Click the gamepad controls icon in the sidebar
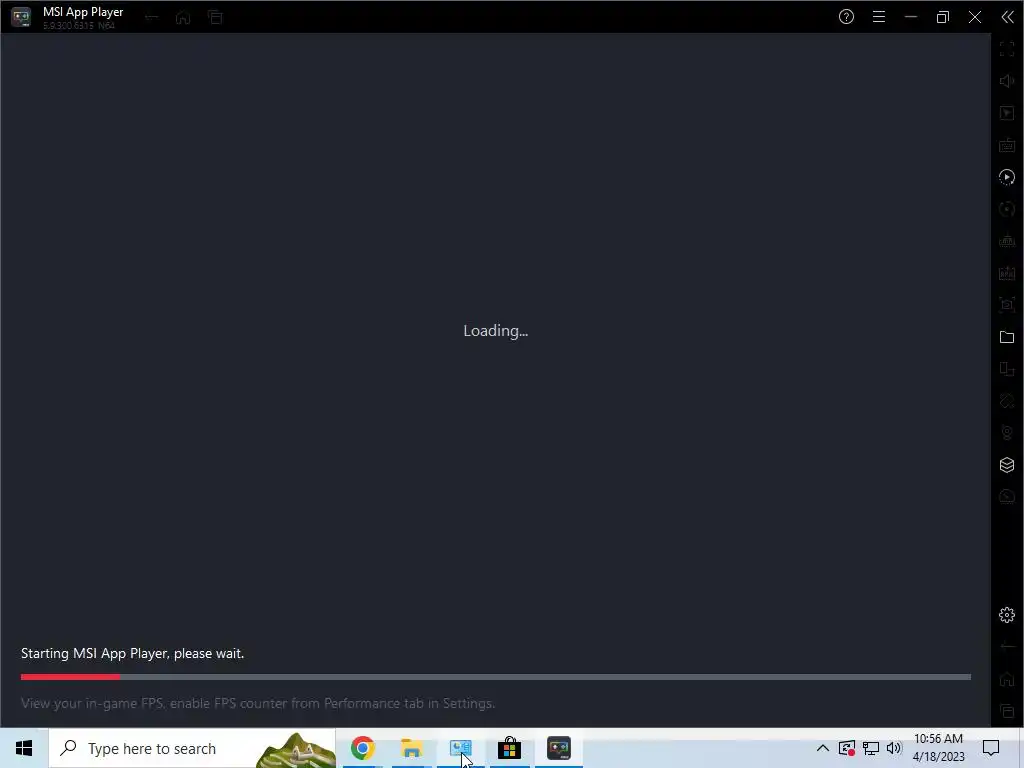1024x768 pixels. click(1006, 241)
